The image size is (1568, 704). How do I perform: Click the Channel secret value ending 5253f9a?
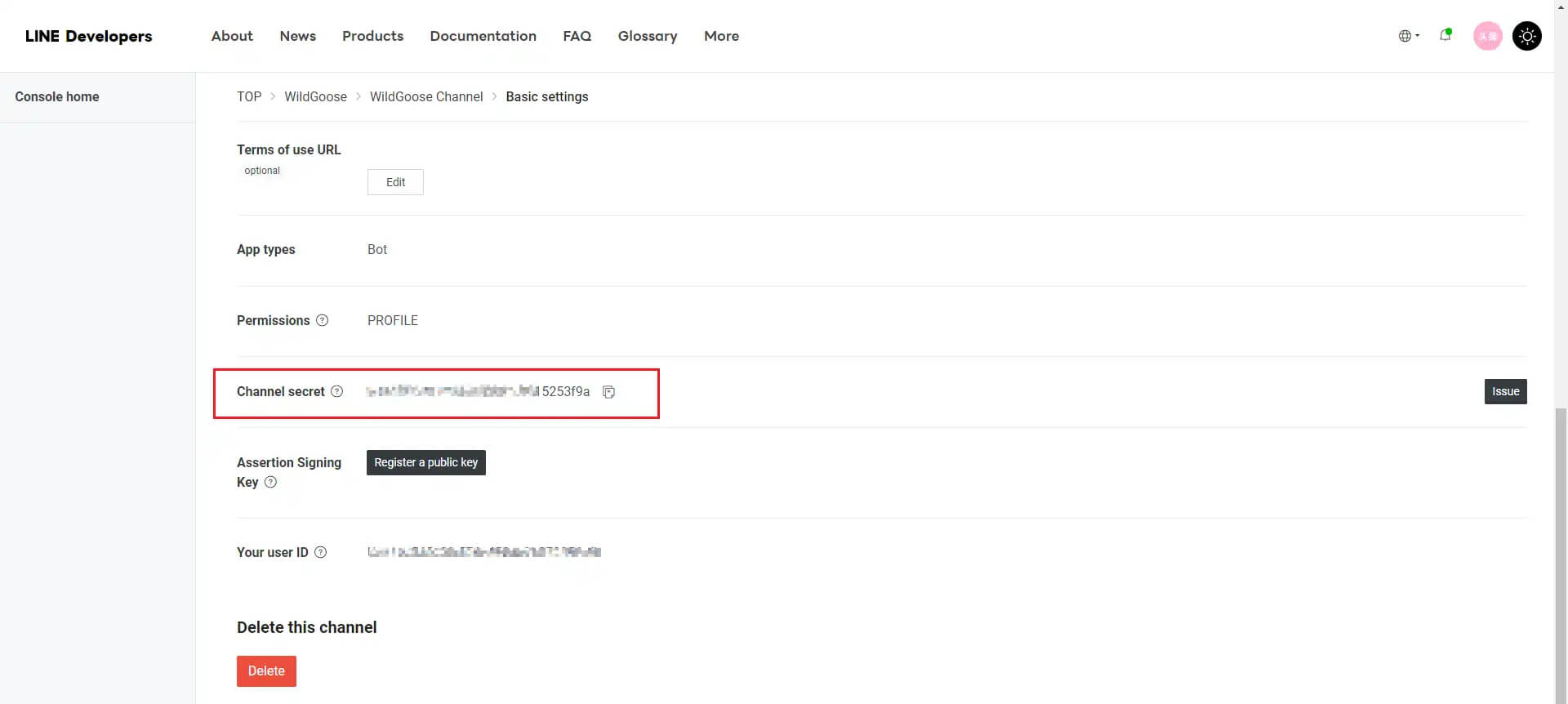point(478,391)
